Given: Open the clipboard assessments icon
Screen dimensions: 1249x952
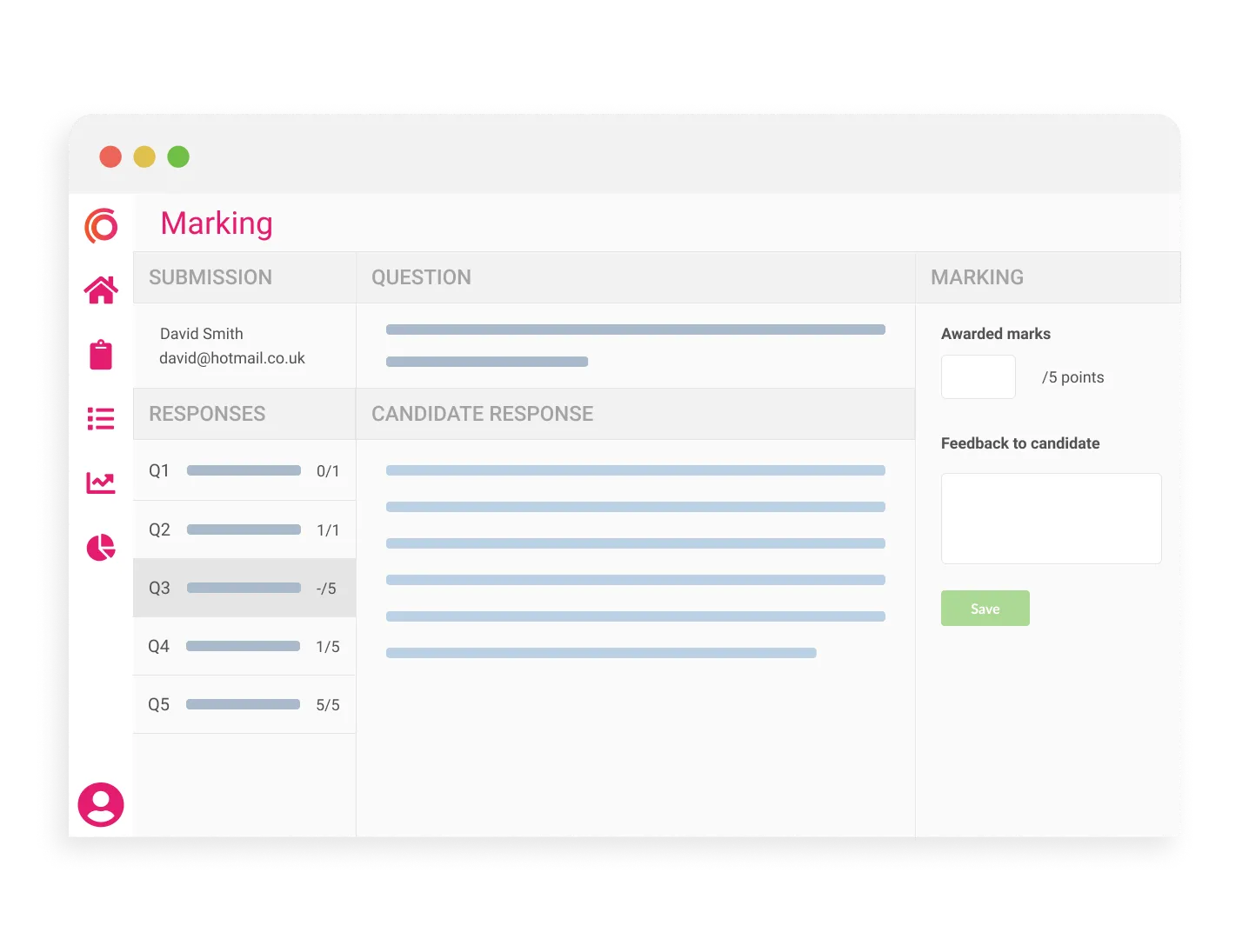Looking at the screenshot, I should tap(101, 355).
